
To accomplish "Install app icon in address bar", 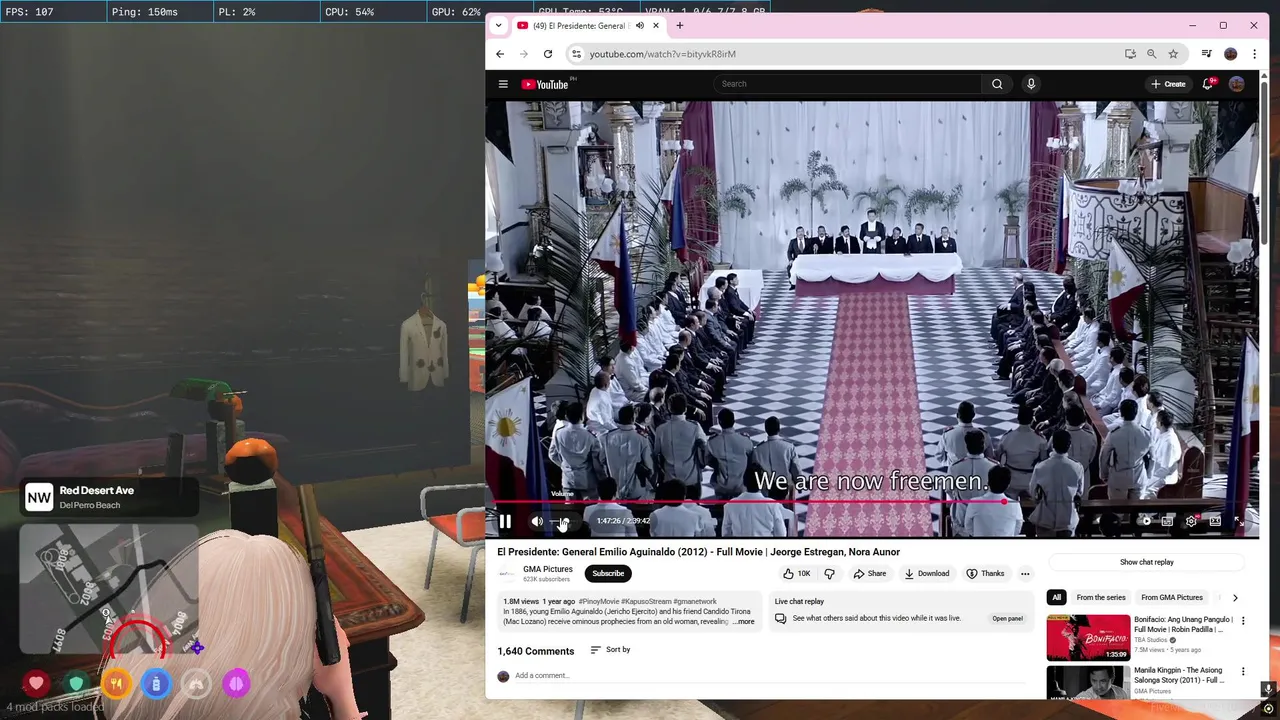I will click(x=1130, y=54).
